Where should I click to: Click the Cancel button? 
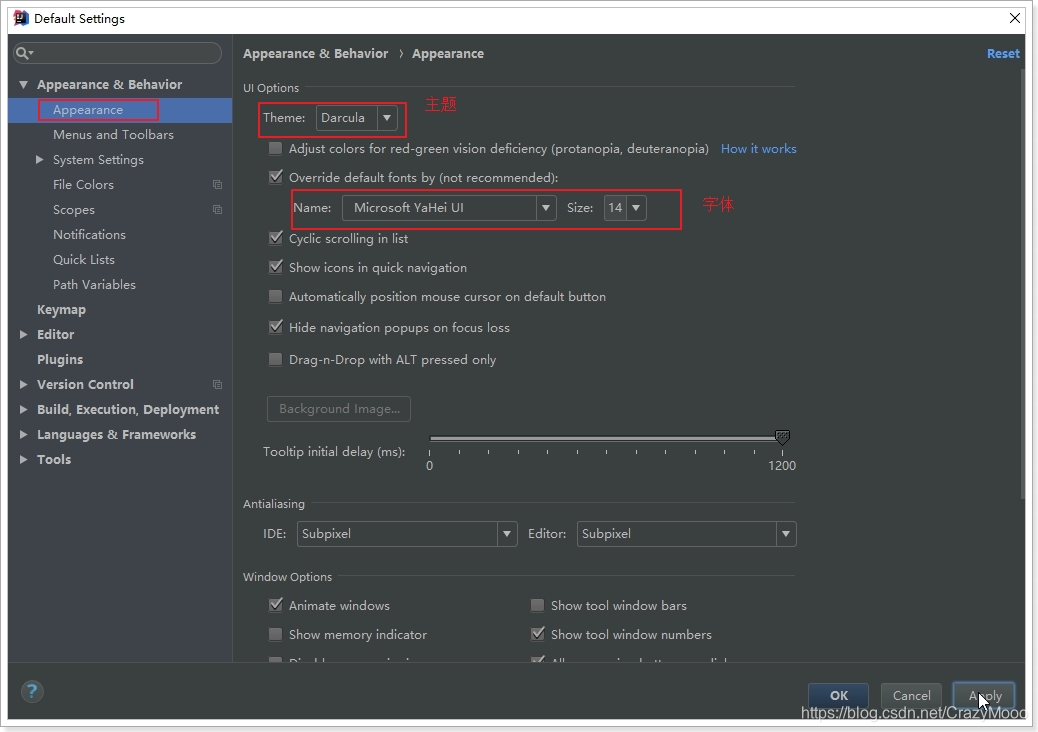pyautogui.click(x=911, y=696)
